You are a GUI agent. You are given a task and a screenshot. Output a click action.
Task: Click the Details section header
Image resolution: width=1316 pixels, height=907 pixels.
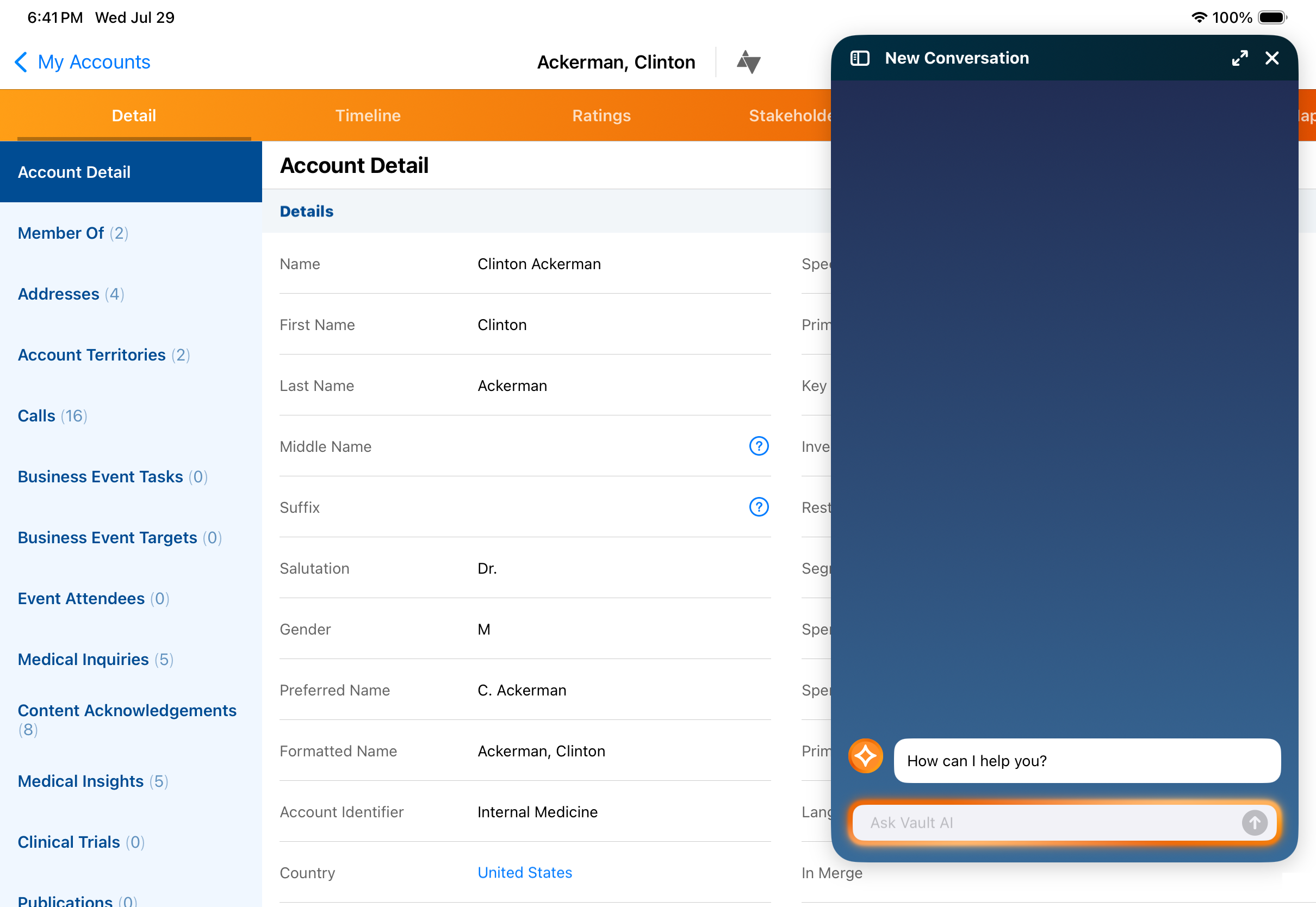pyautogui.click(x=306, y=212)
